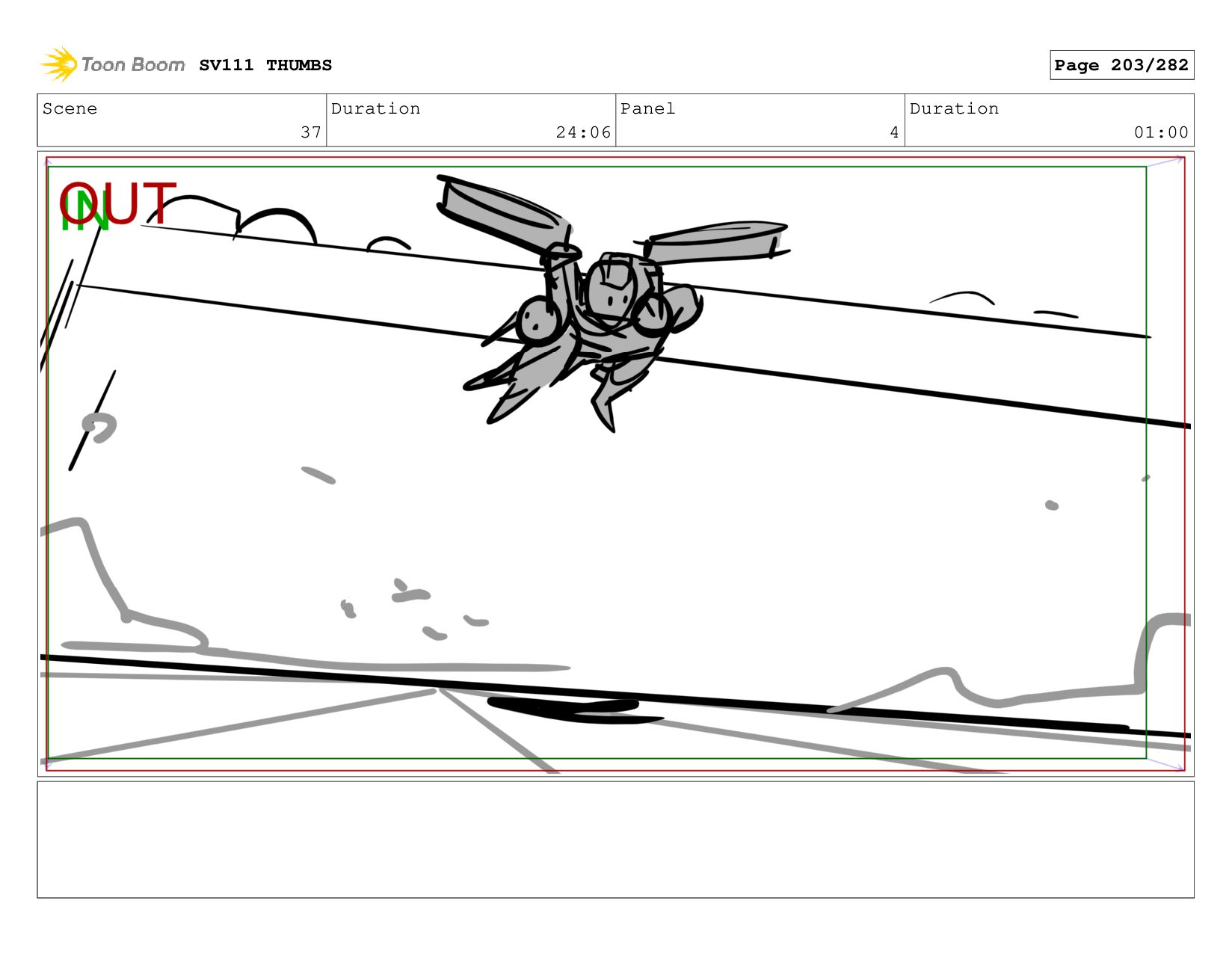Click the flying robot drawing
The width and height of the screenshot is (1232, 954).
point(613,303)
